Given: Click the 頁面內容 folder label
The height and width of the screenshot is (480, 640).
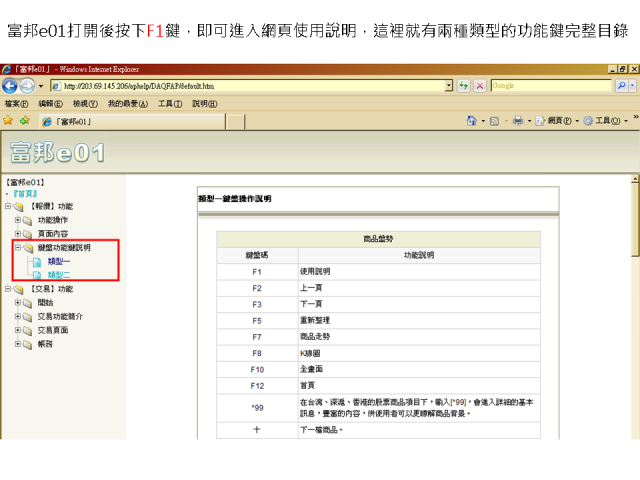Looking at the screenshot, I should 53,234.
